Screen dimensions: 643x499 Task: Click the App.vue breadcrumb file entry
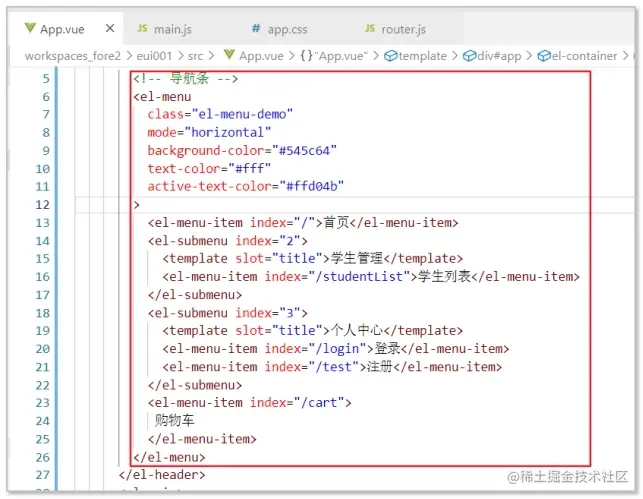pos(261,56)
